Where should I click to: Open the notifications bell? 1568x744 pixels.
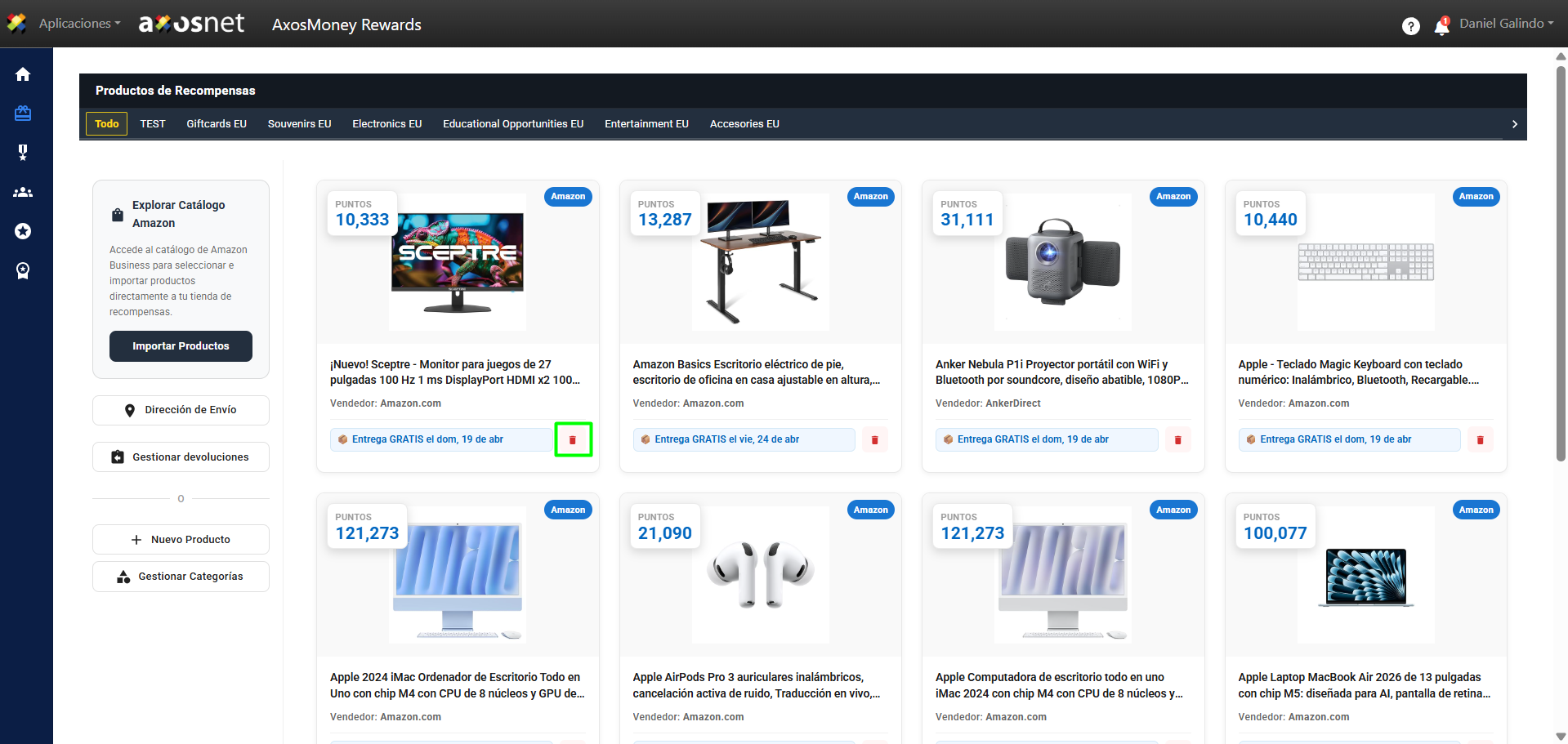point(1441,27)
